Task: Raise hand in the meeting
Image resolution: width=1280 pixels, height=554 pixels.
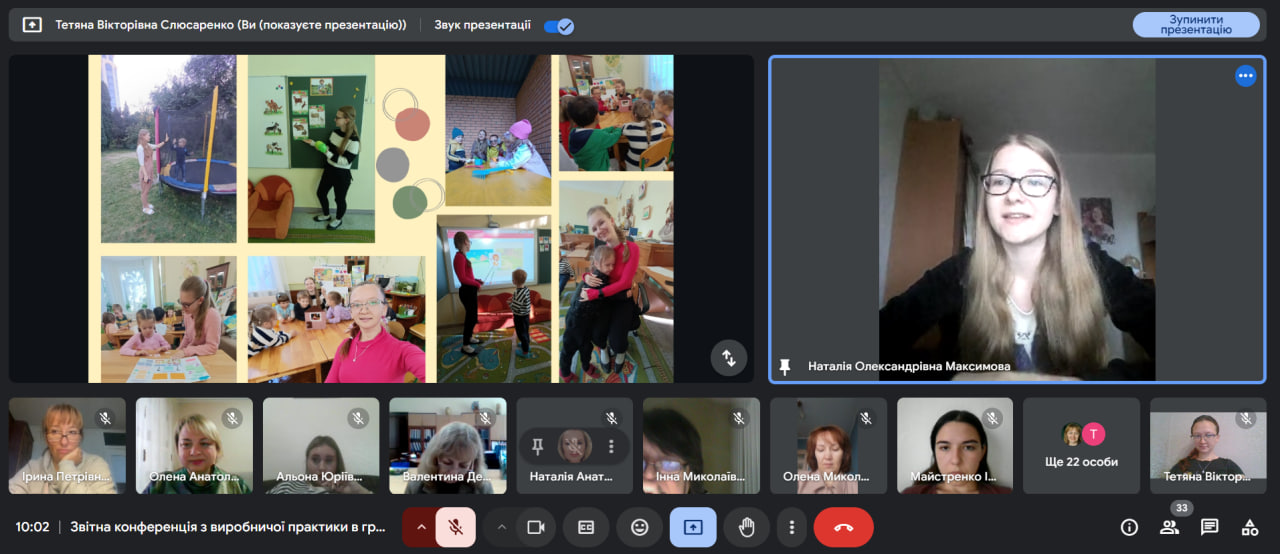Action: point(745,527)
